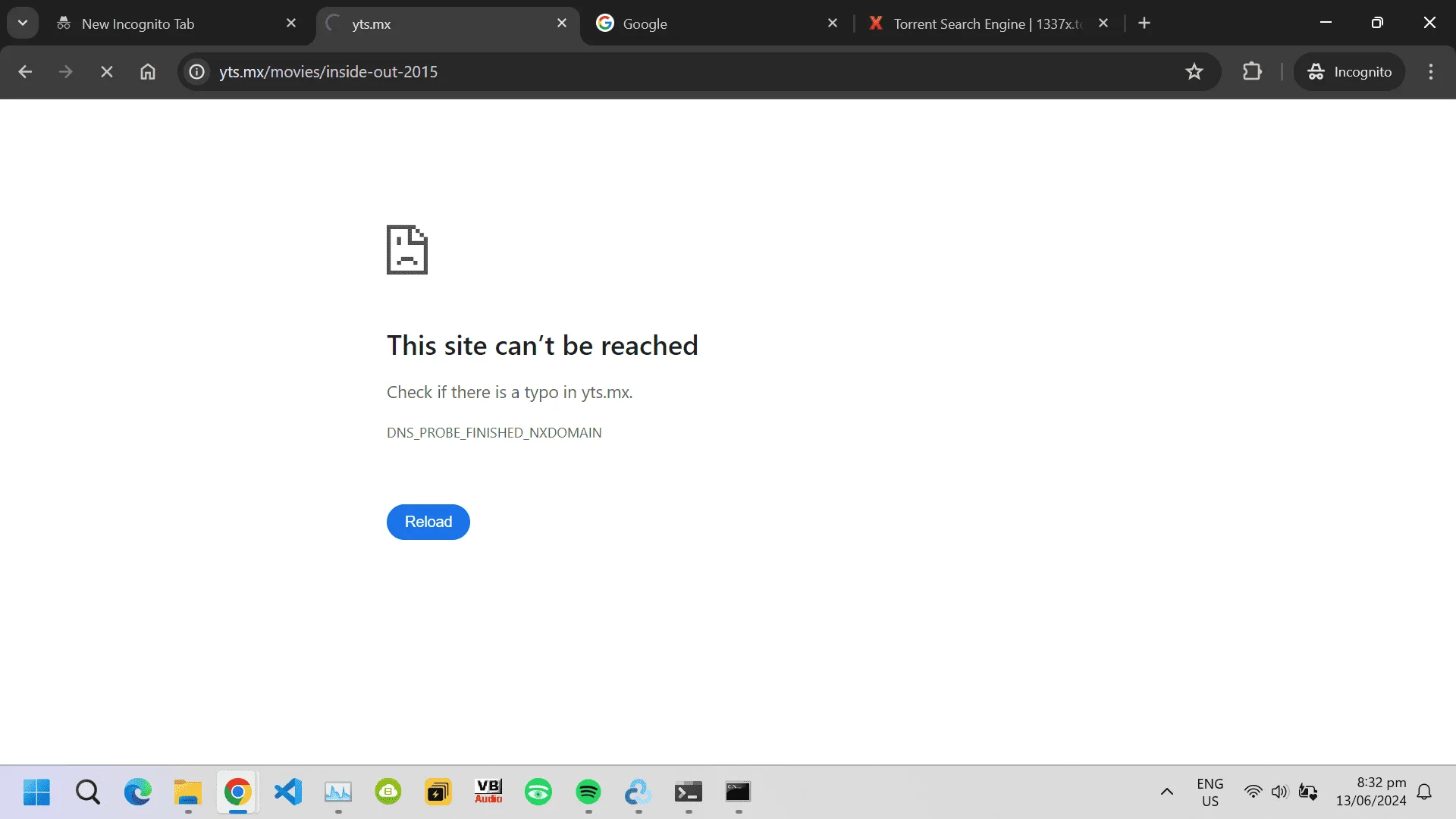Open Visual Studio Code from the taskbar

coord(288,792)
